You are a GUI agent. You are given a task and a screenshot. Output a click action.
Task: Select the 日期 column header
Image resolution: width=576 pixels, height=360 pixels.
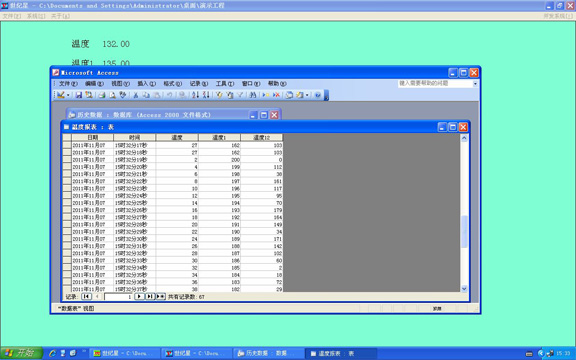(x=93, y=137)
